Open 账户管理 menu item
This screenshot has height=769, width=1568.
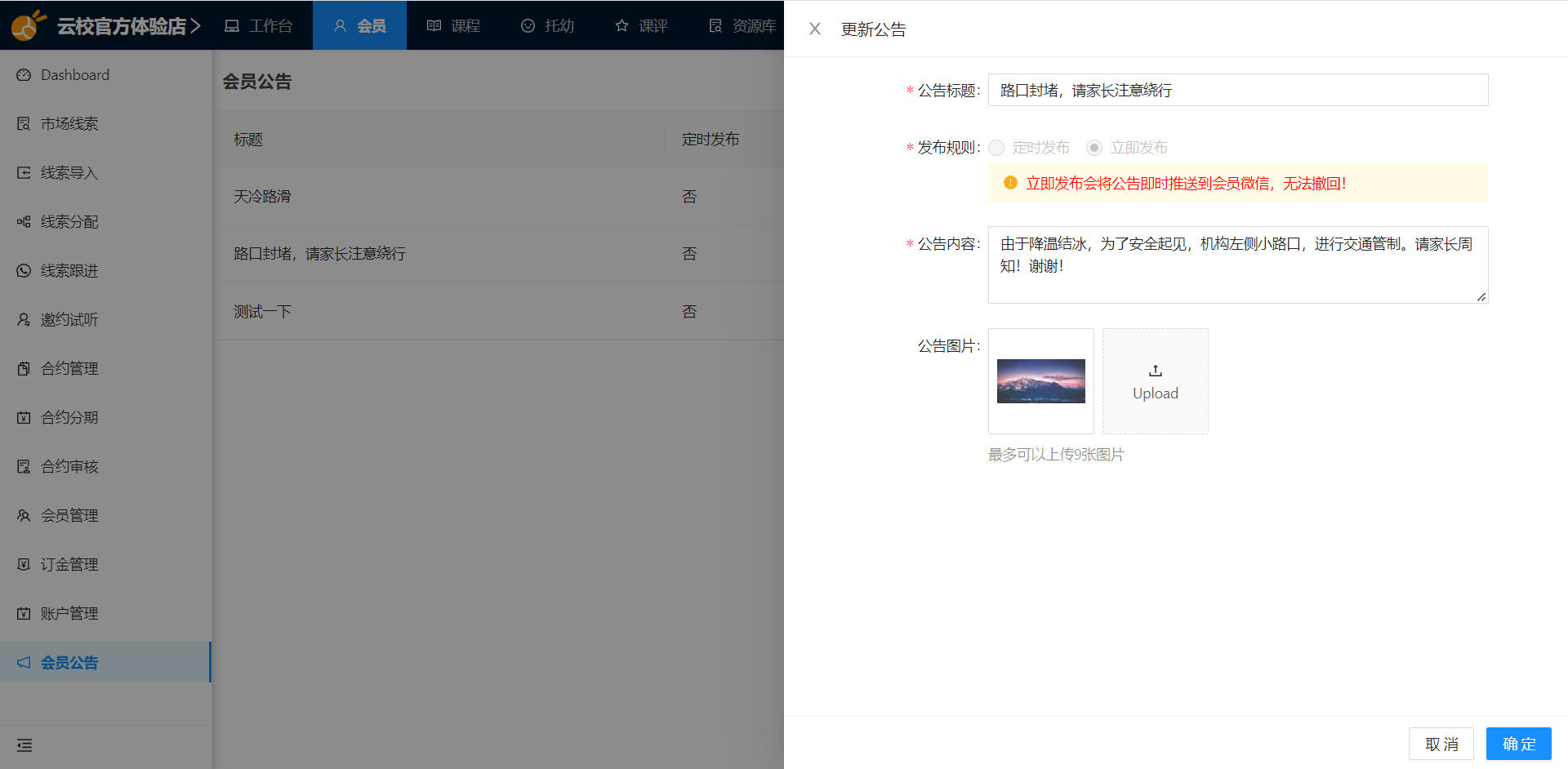(105, 614)
